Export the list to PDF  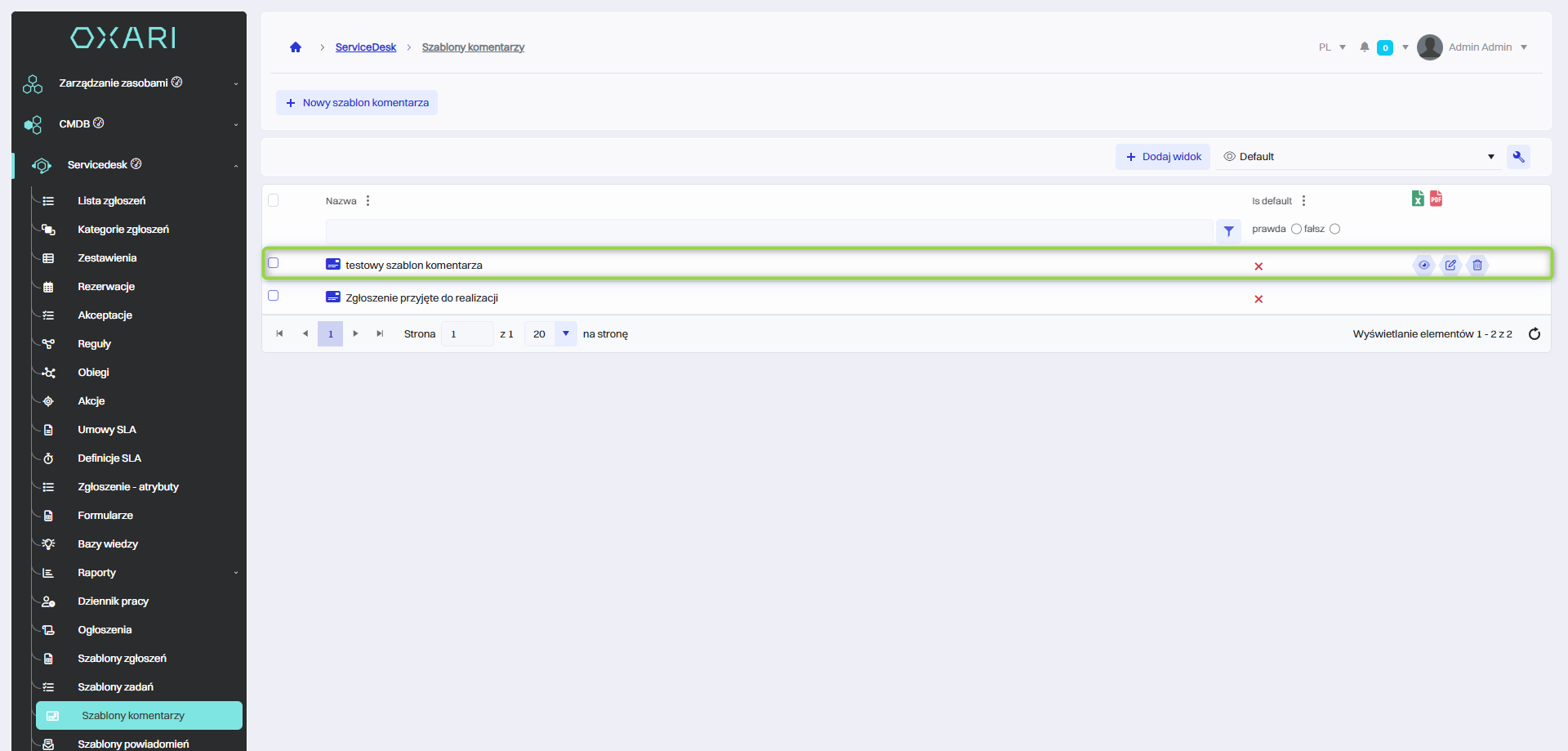(x=1436, y=199)
